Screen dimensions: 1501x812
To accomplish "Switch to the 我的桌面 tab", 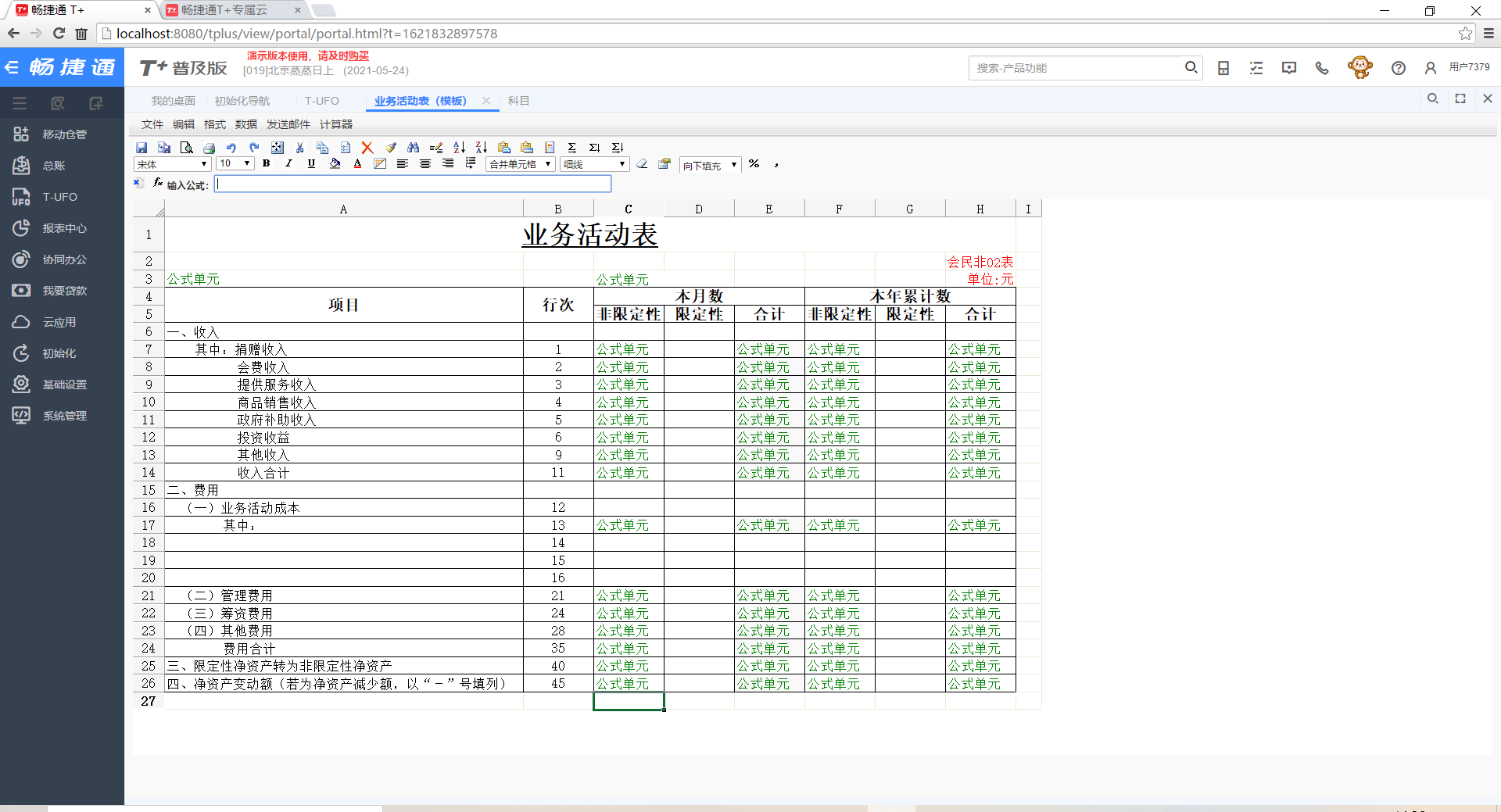I will pos(174,101).
